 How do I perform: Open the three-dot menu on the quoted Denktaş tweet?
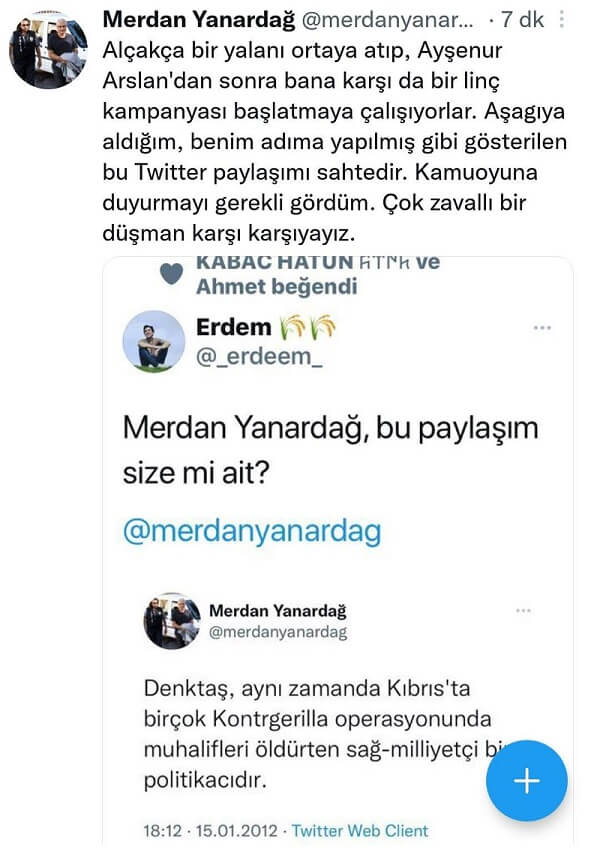click(523, 610)
